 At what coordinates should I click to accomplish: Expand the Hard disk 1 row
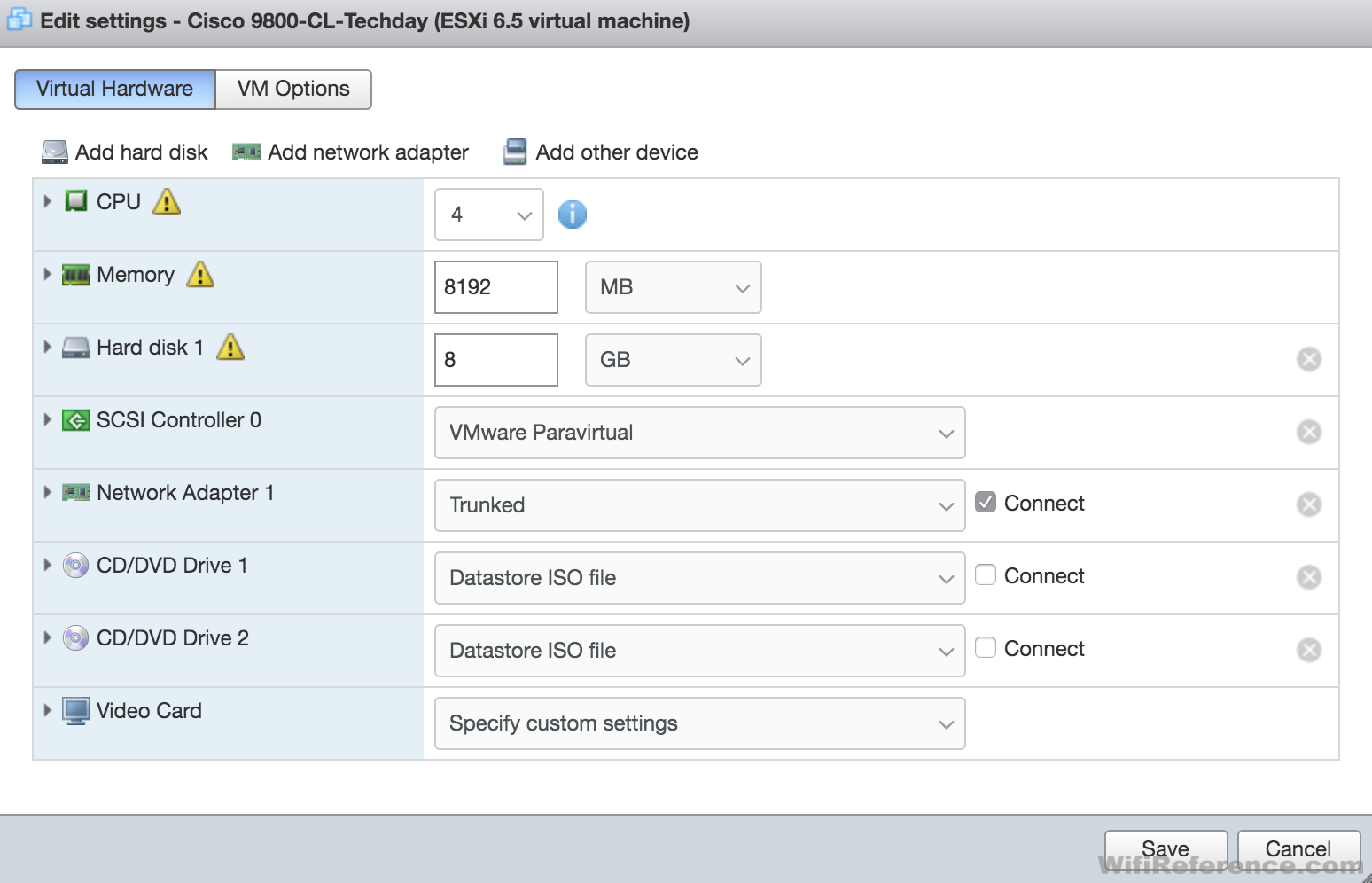click(48, 347)
